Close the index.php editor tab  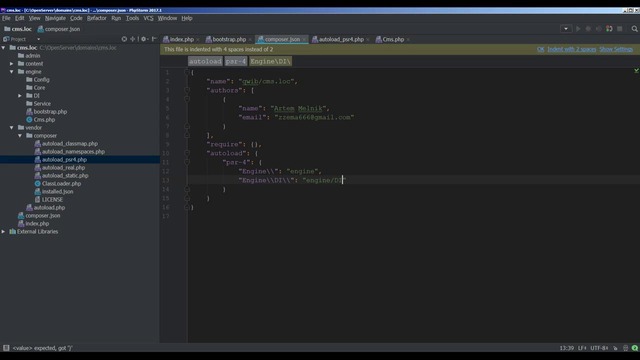[x=198, y=40]
